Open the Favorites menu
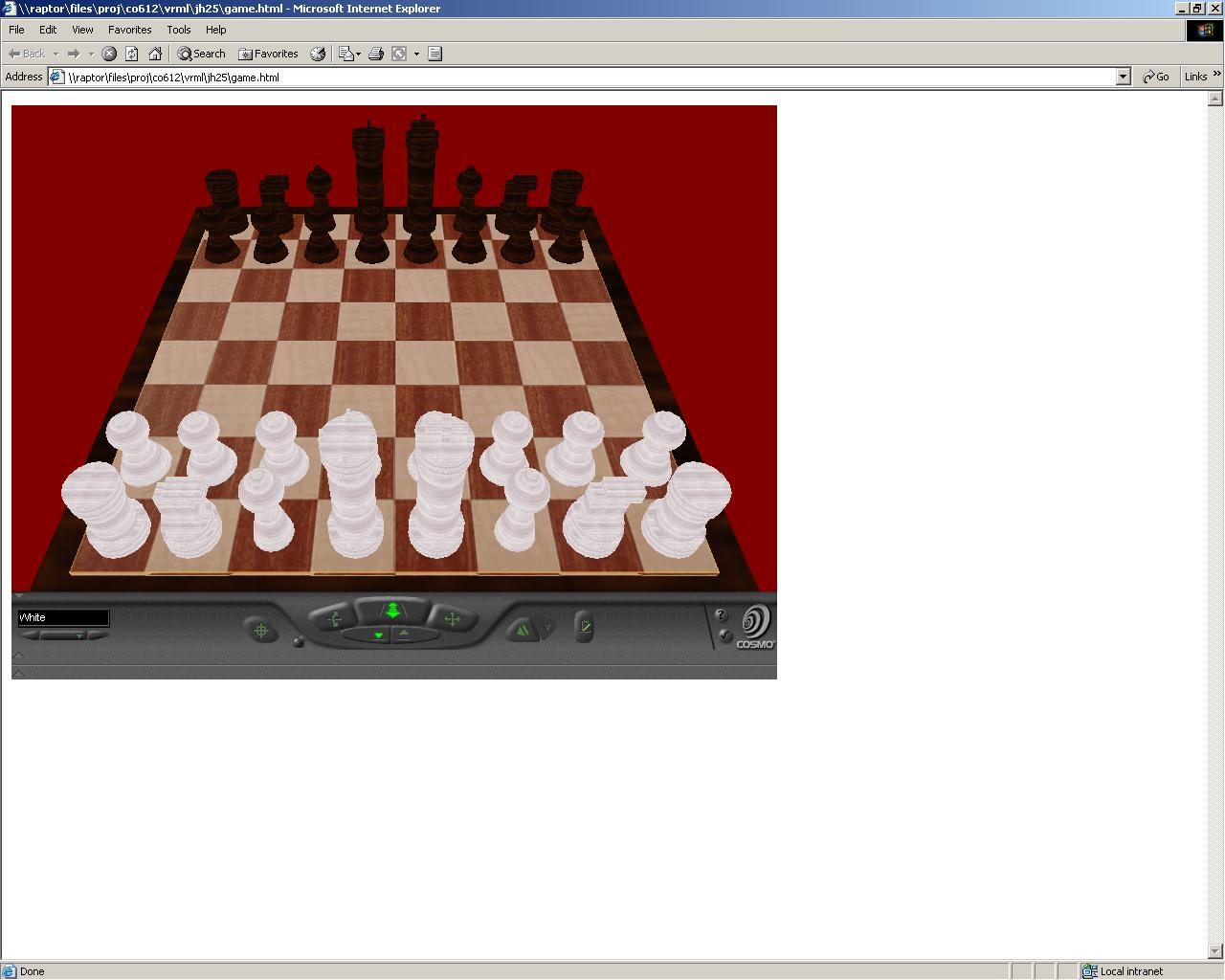This screenshot has height=980, width=1225. 130,30
